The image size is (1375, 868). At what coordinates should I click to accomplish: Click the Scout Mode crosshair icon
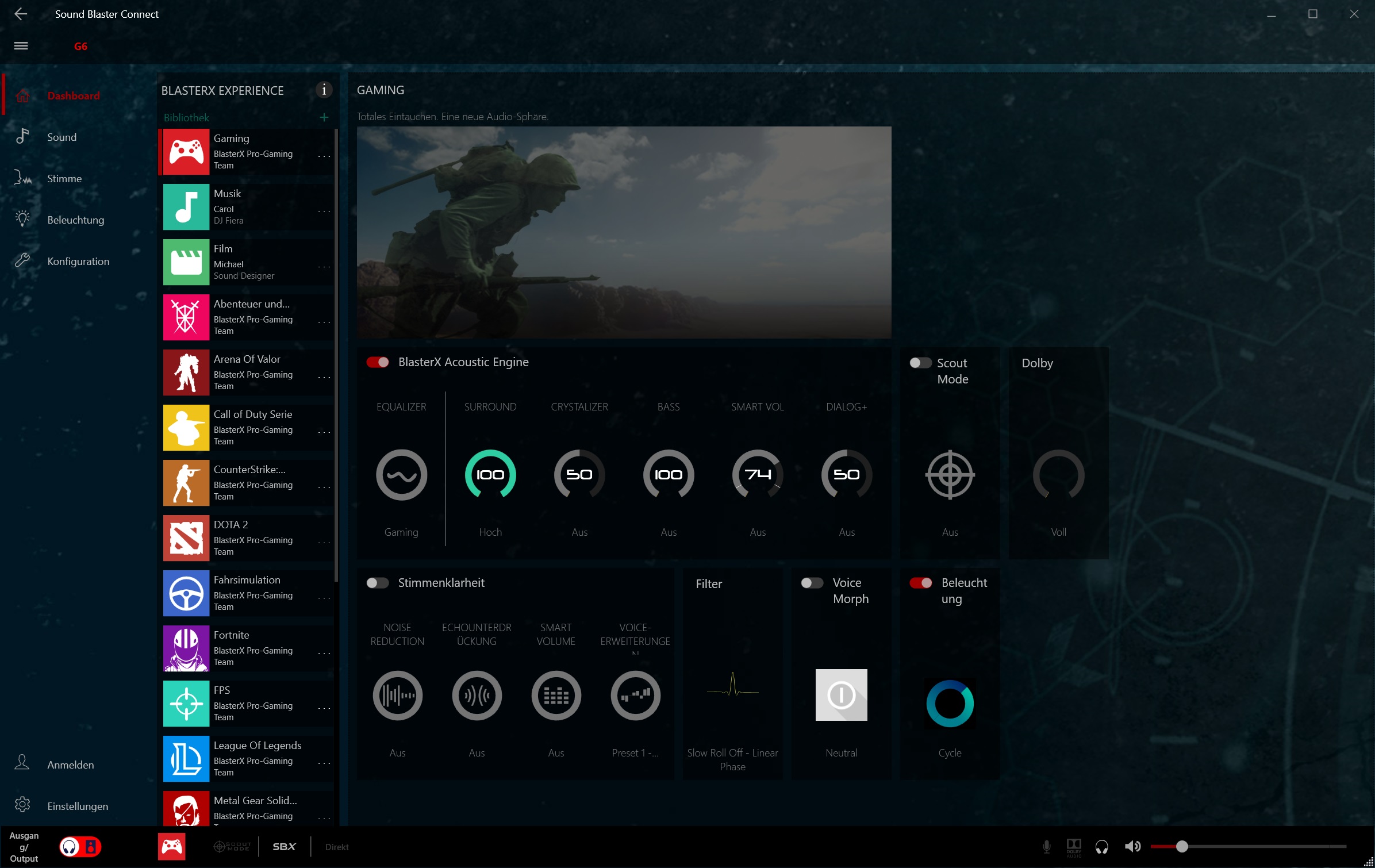950,475
